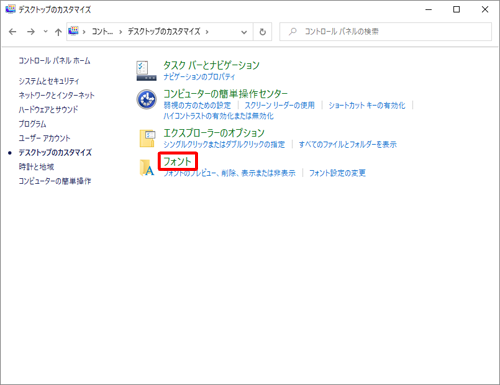Click the Forward arrow navigation button
This screenshot has height=385, width=500.
click(x=31, y=32)
